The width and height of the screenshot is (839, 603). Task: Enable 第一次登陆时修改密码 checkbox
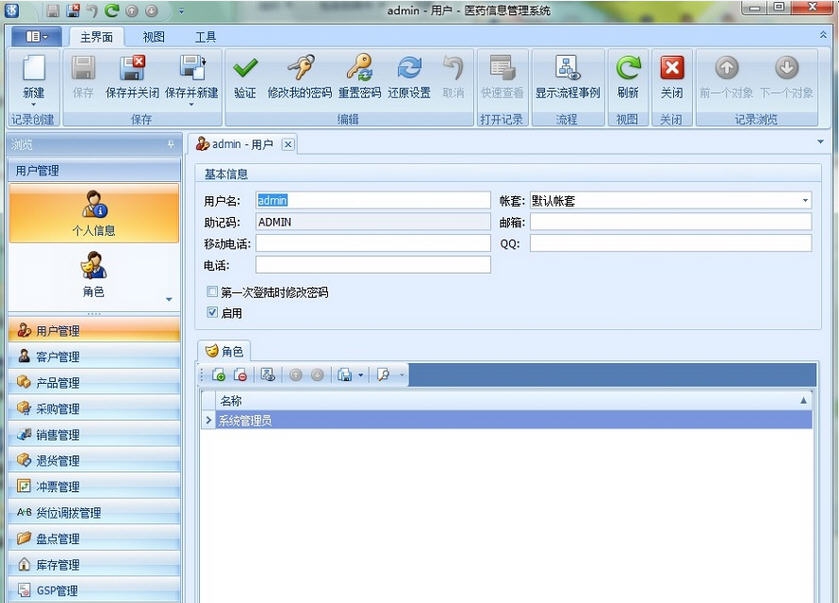click(x=210, y=290)
